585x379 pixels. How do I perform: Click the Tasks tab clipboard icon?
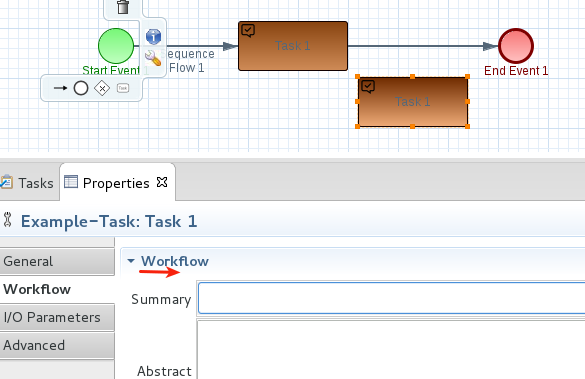pyautogui.click(x=6, y=182)
